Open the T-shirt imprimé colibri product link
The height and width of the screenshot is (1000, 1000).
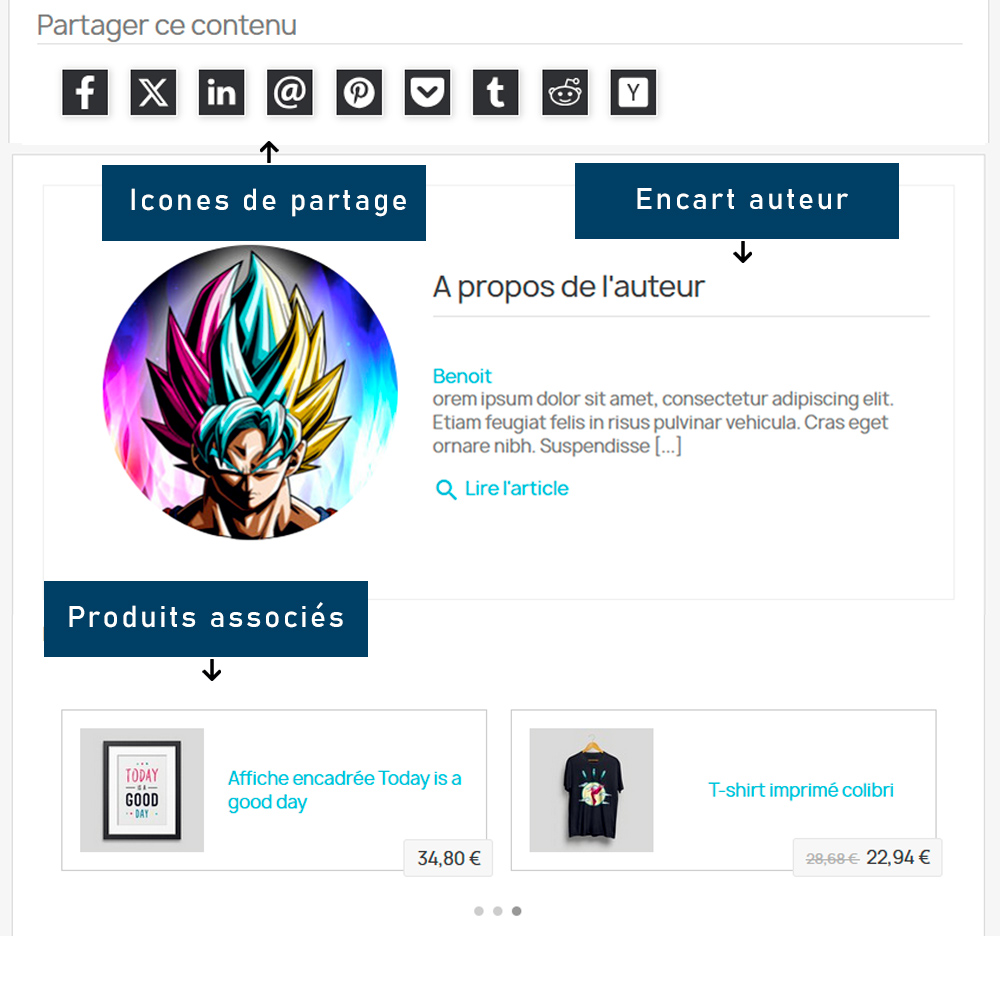coord(801,790)
